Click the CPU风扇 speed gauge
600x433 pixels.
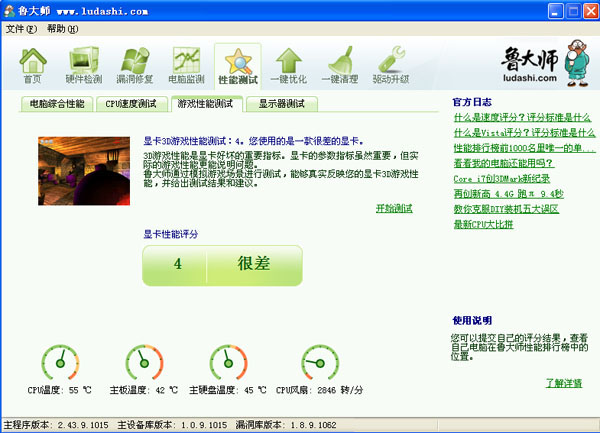(320, 363)
